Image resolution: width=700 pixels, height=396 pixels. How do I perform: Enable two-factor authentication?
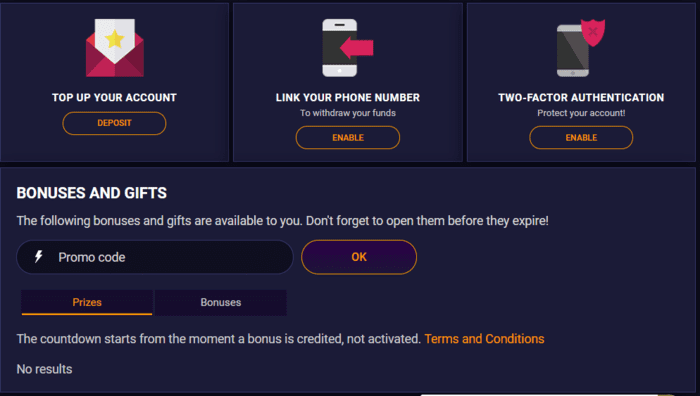[x=581, y=138]
